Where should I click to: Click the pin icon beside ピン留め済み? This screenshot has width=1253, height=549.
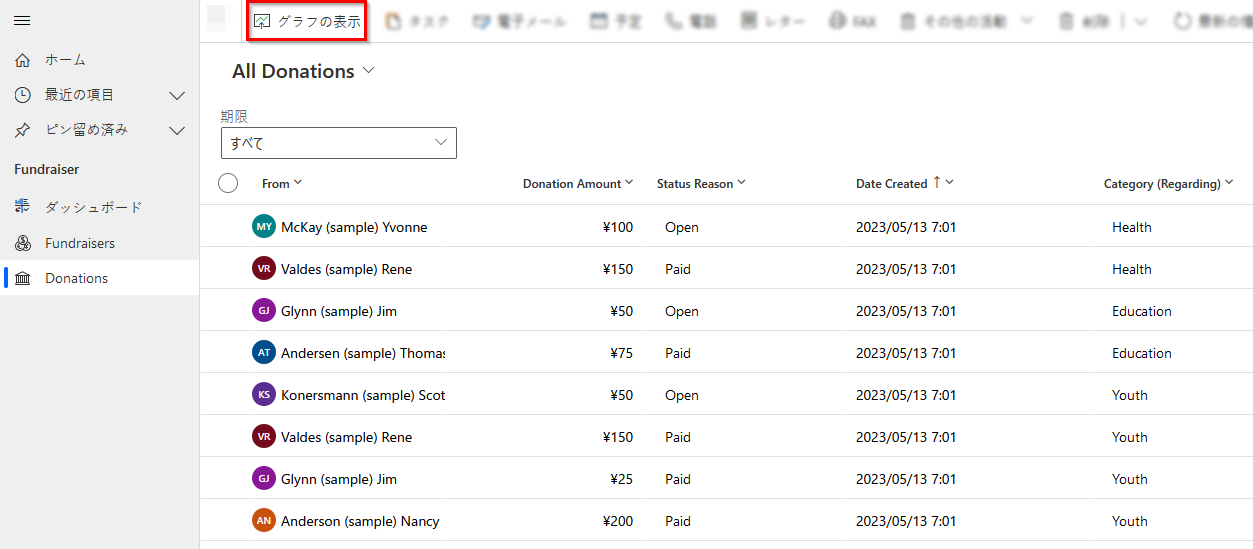coord(22,130)
